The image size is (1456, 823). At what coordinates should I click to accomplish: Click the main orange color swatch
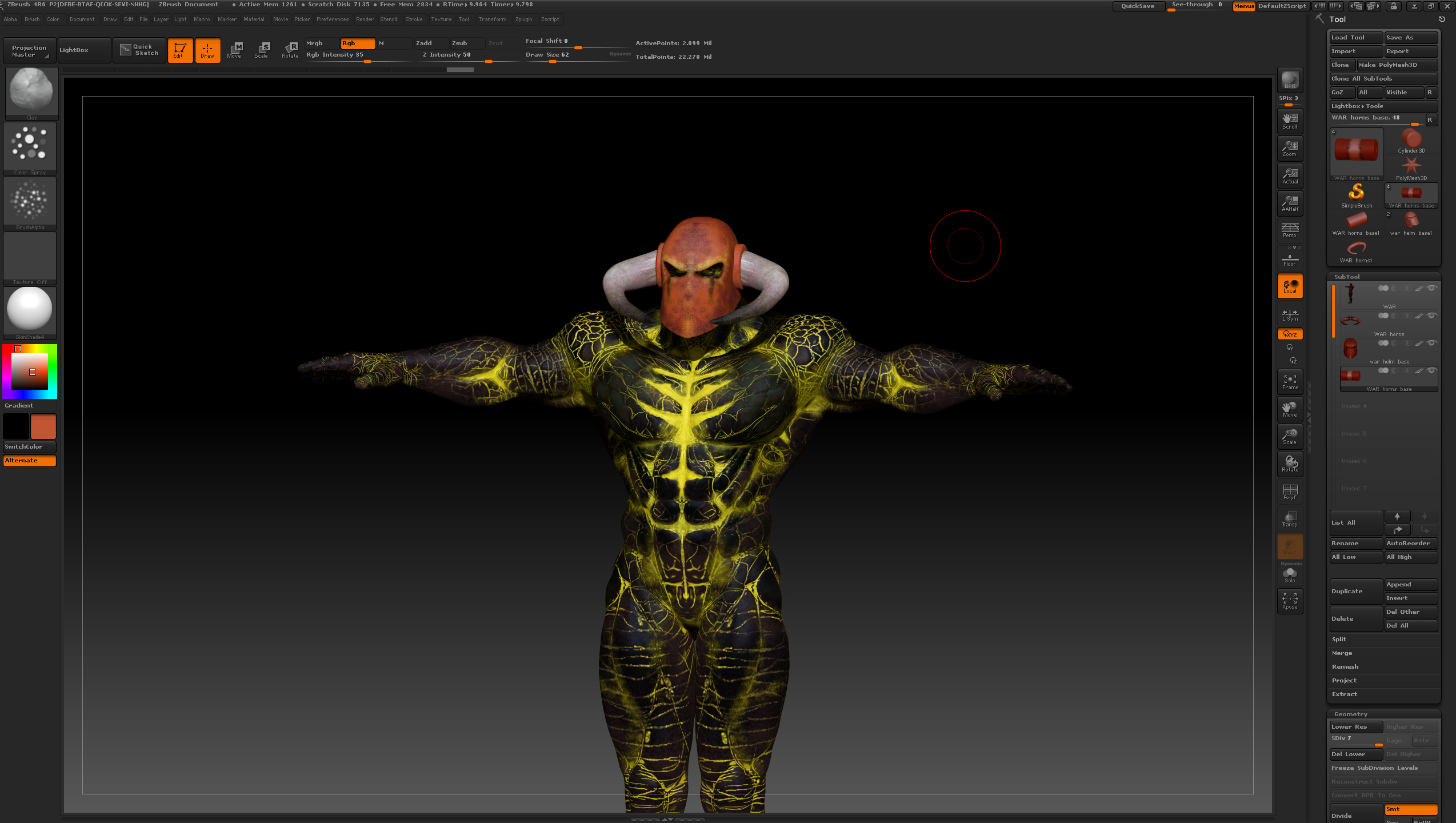pos(43,427)
